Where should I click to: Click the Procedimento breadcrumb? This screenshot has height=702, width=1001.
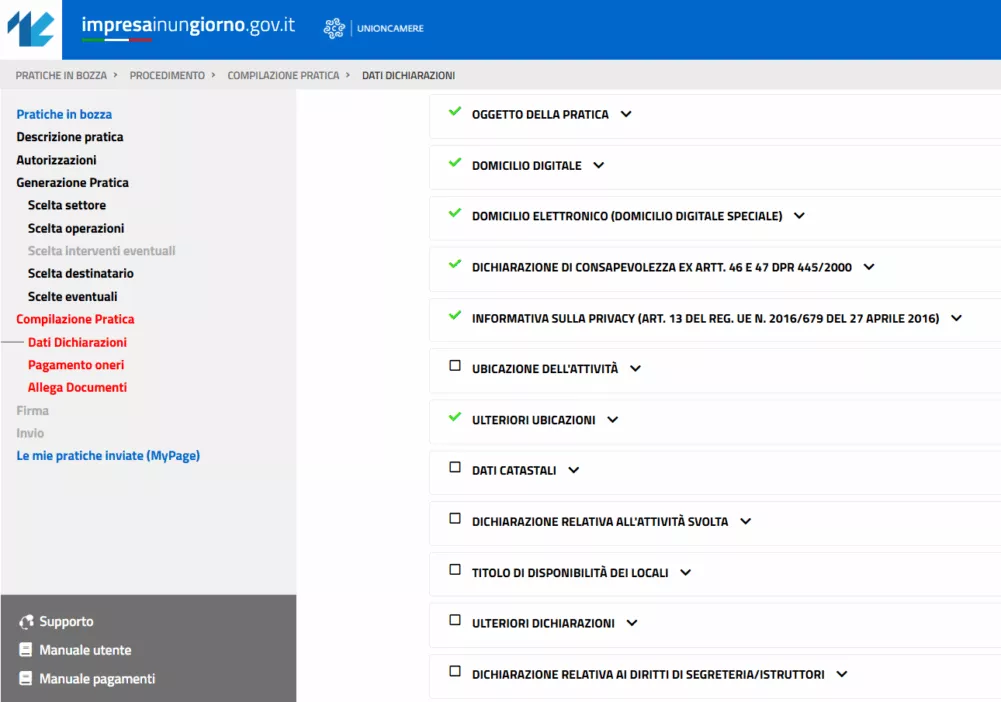point(167,76)
